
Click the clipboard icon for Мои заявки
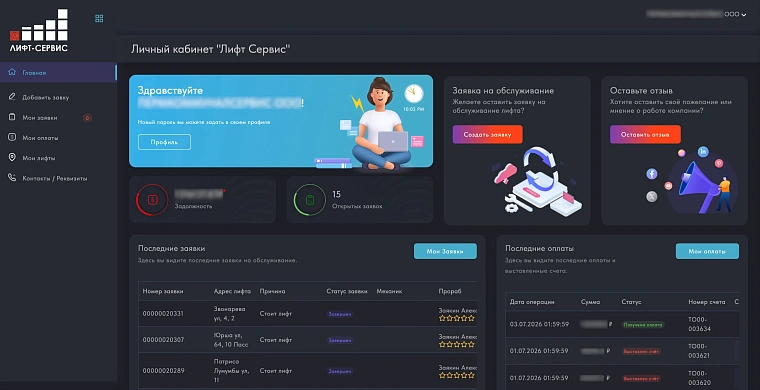[12, 117]
